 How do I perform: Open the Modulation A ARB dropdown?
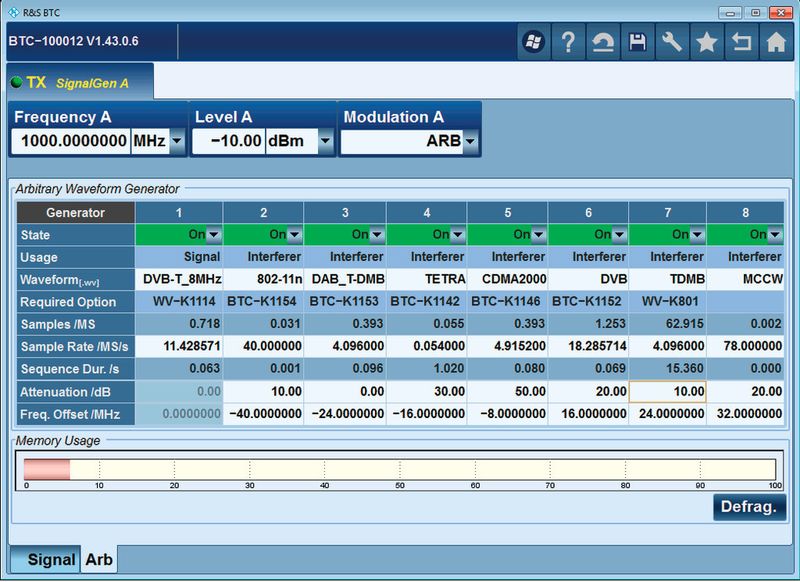(x=470, y=140)
